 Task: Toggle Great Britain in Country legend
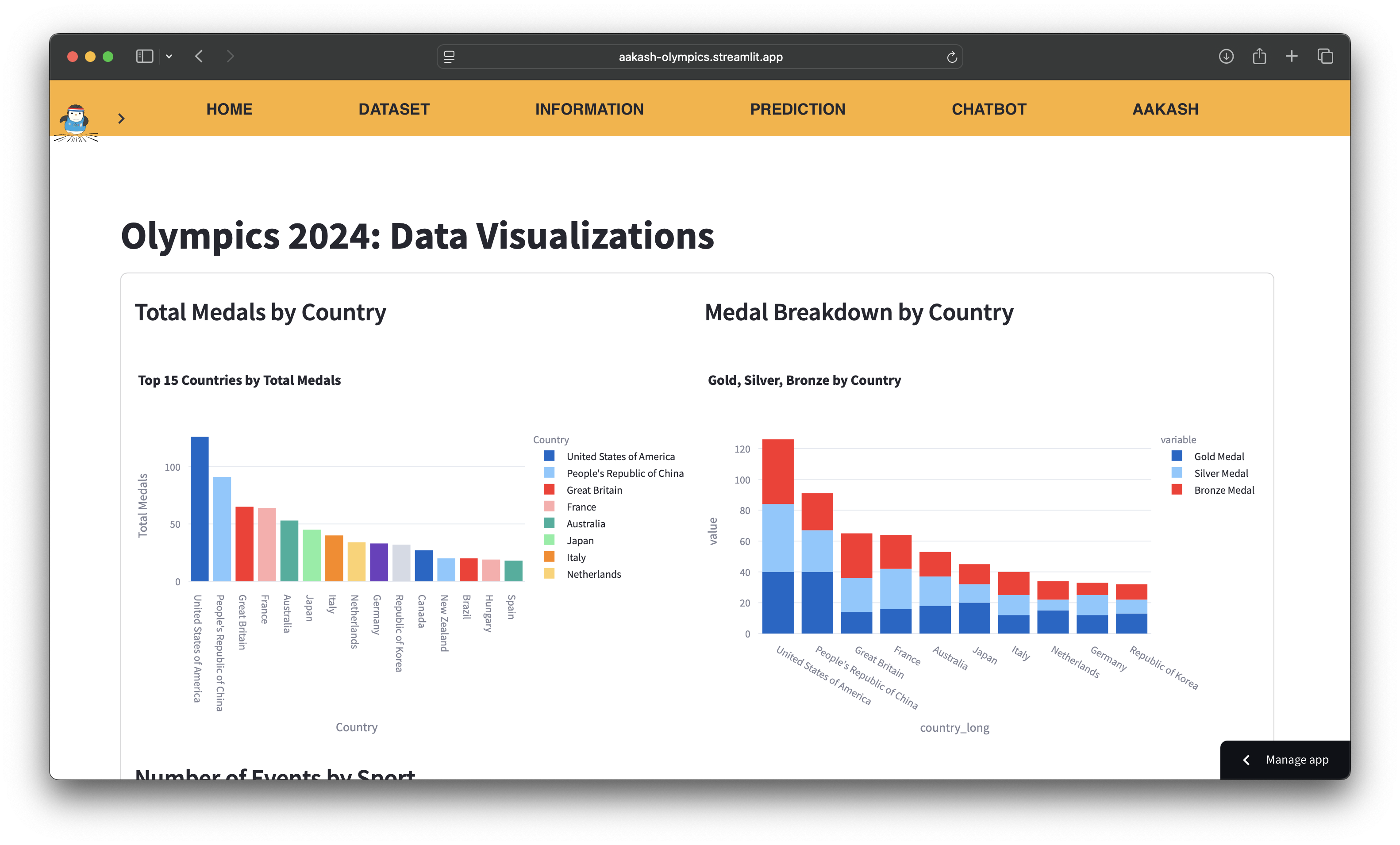pyautogui.click(x=594, y=490)
